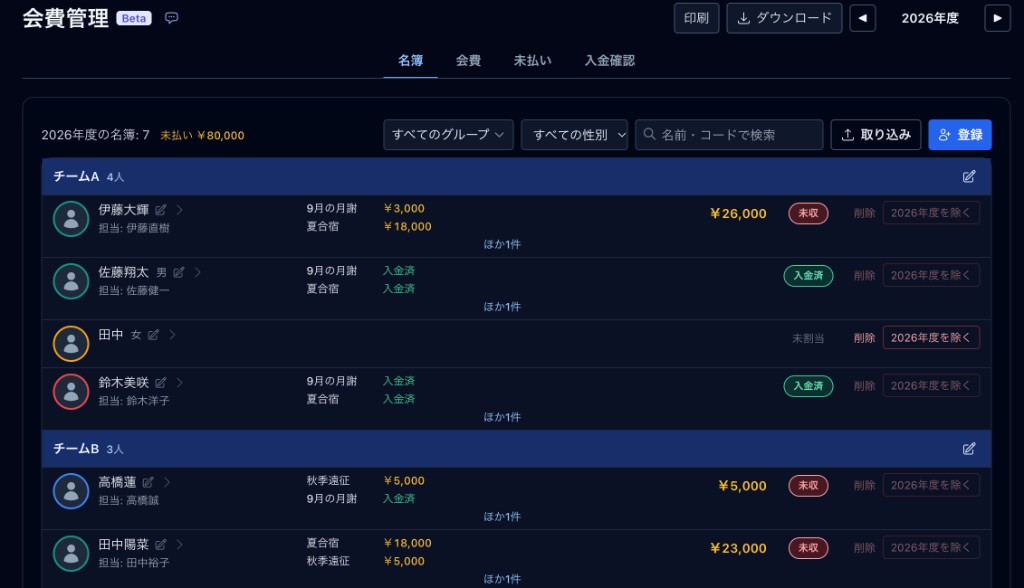The height and width of the screenshot is (588, 1024).
Task: Switch to the 名簿 tab
Action: coord(410,61)
